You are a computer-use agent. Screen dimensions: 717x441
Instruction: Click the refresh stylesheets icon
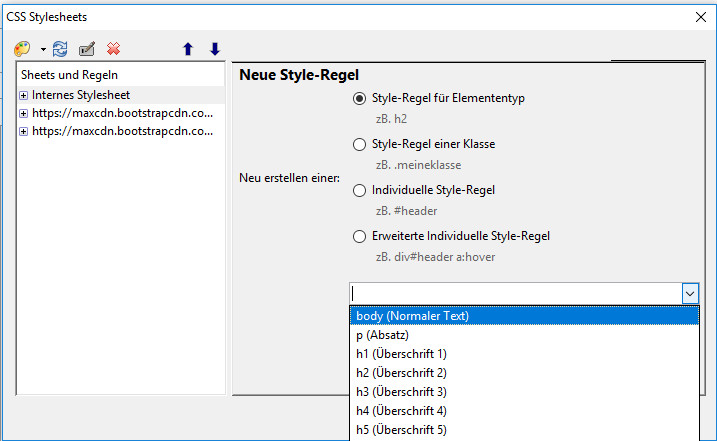(60, 48)
